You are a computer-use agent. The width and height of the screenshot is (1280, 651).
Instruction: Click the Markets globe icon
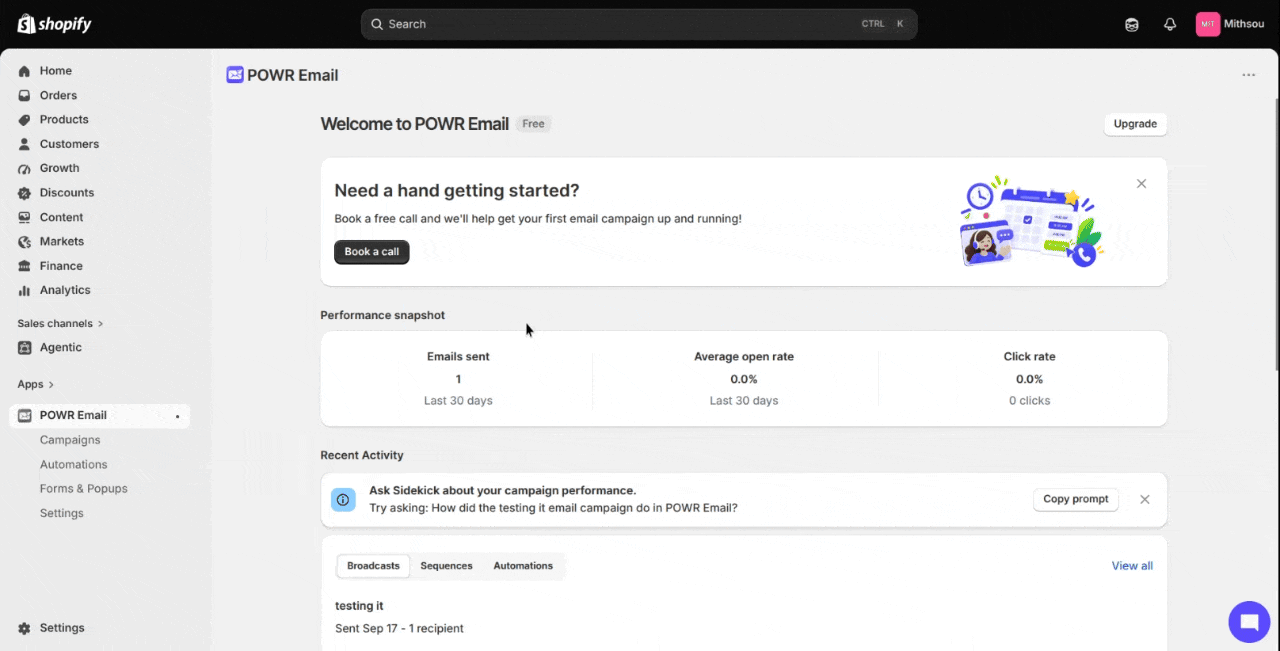pyautogui.click(x=24, y=241)
